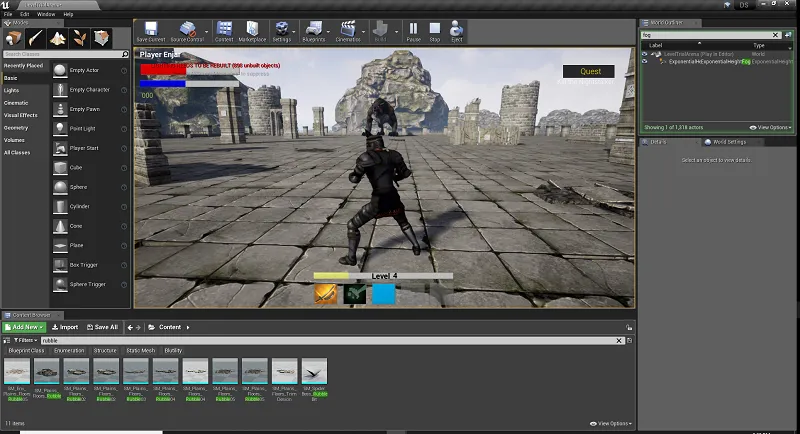Open the Window menu
Screen dimensions: 800x434
[46, 14]
